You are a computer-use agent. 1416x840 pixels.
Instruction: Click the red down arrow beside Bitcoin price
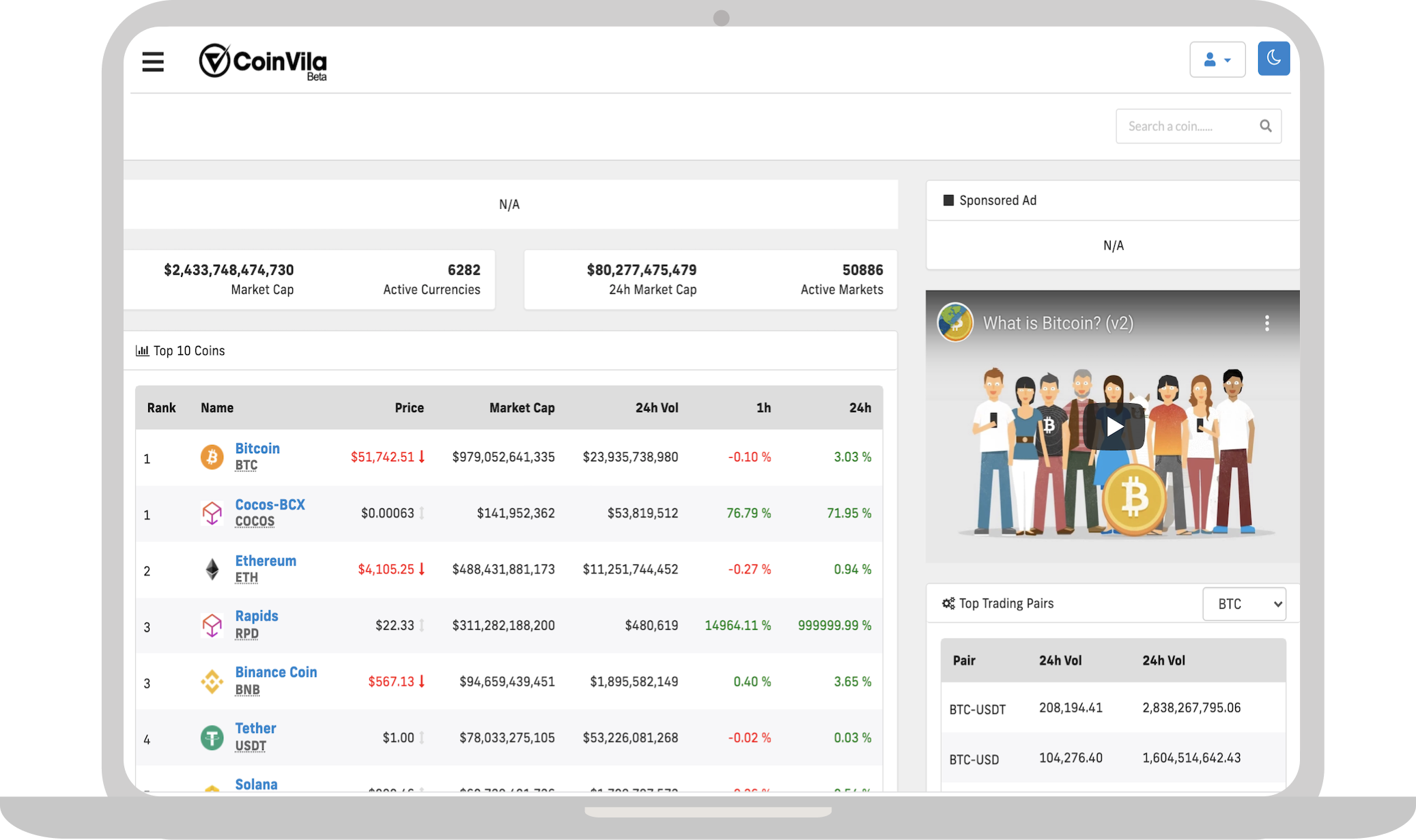tap(422, 457)
